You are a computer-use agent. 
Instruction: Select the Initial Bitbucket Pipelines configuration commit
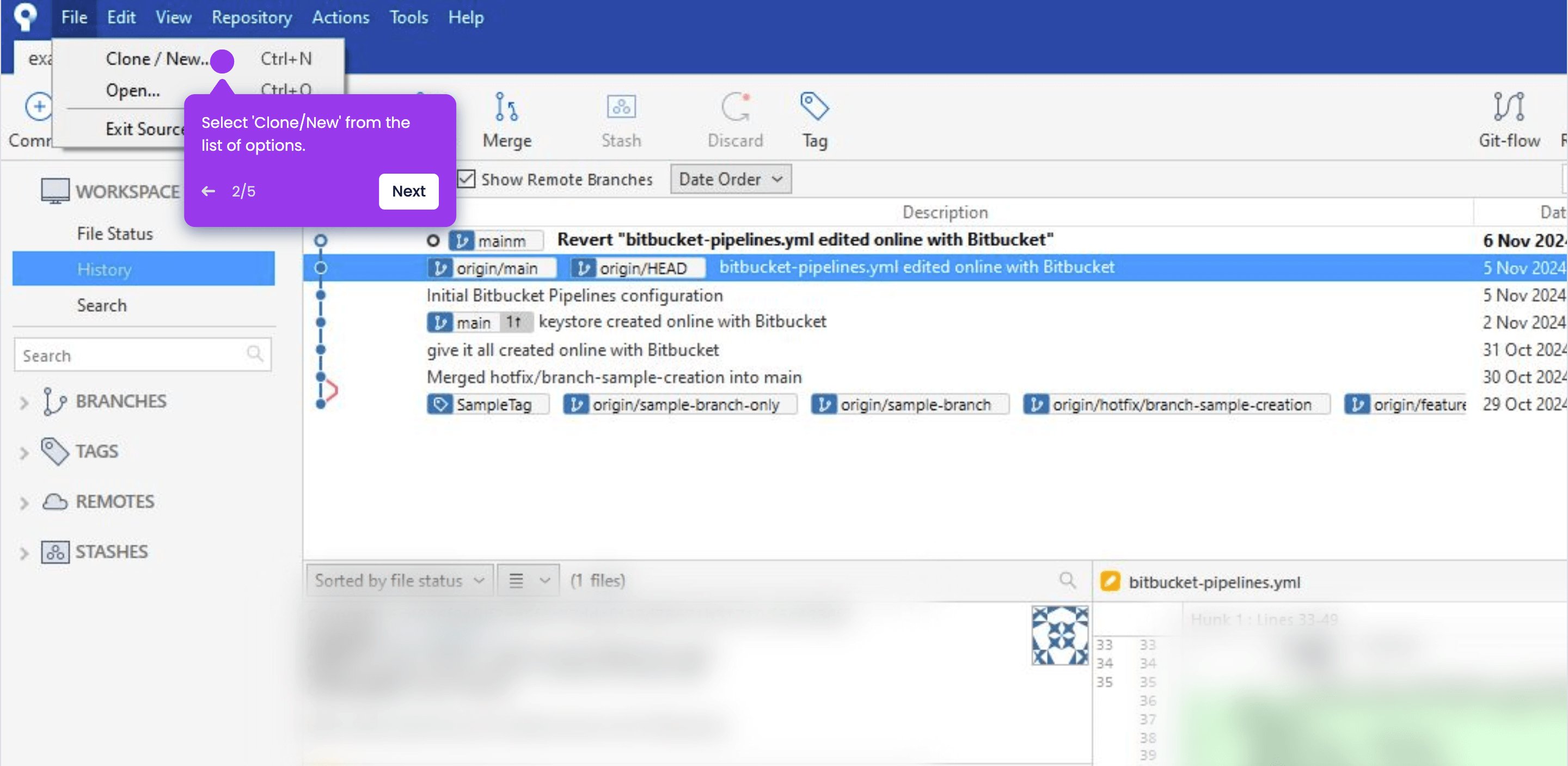pyautogui.click(x=574, y=295)
